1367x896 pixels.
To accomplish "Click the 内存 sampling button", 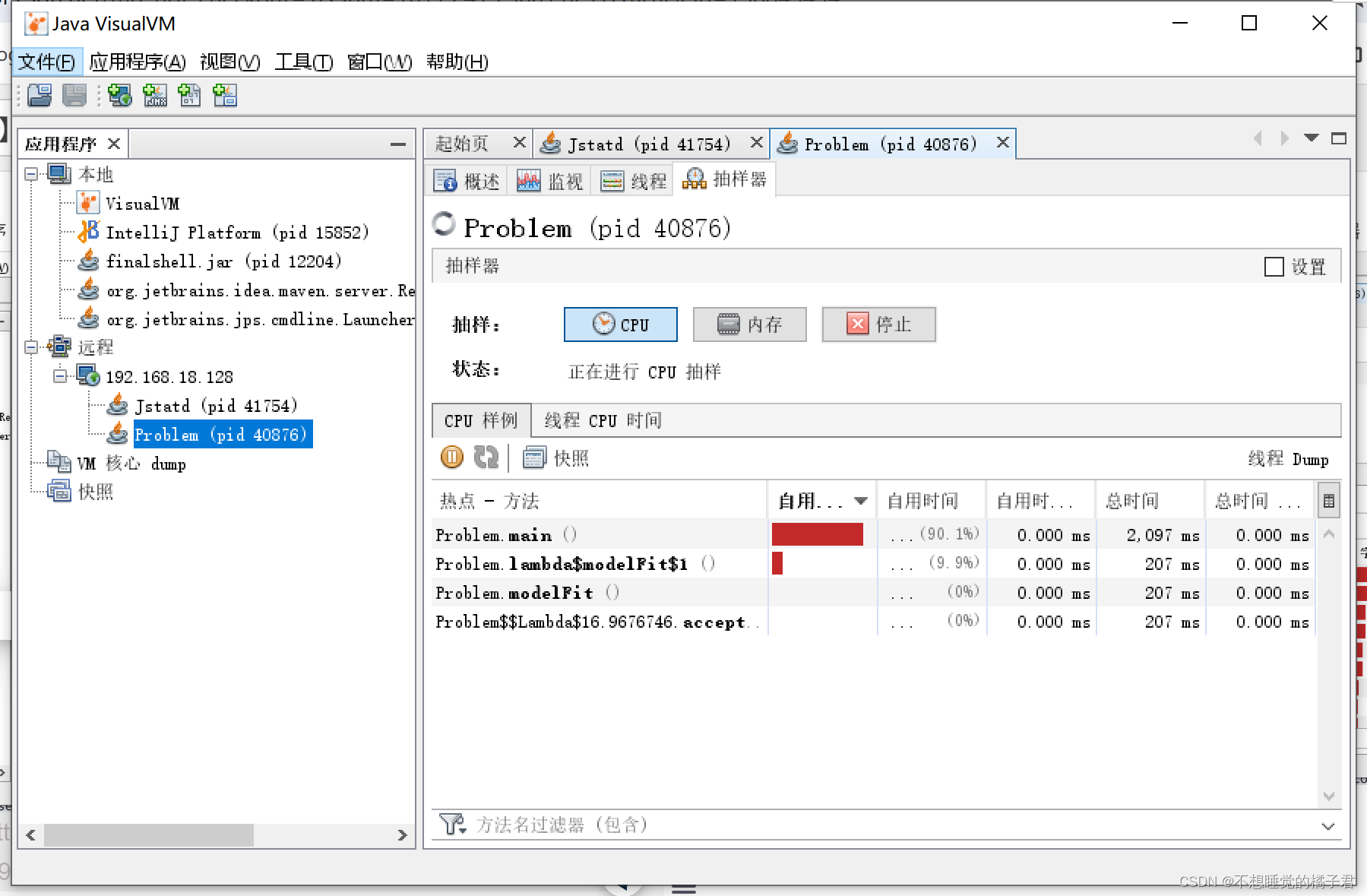I will pyautogui.click(x=749, y=325).
